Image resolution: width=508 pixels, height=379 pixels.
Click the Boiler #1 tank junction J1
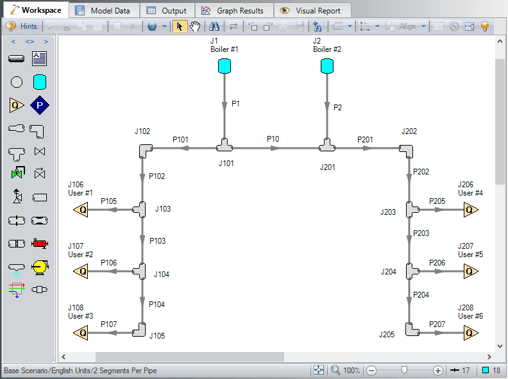(224, 66)
